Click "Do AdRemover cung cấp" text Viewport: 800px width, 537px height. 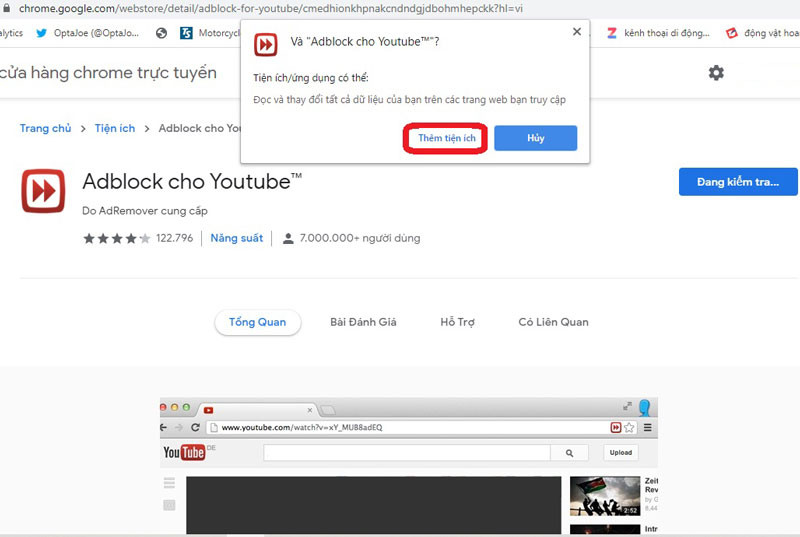tap(145, 211)
